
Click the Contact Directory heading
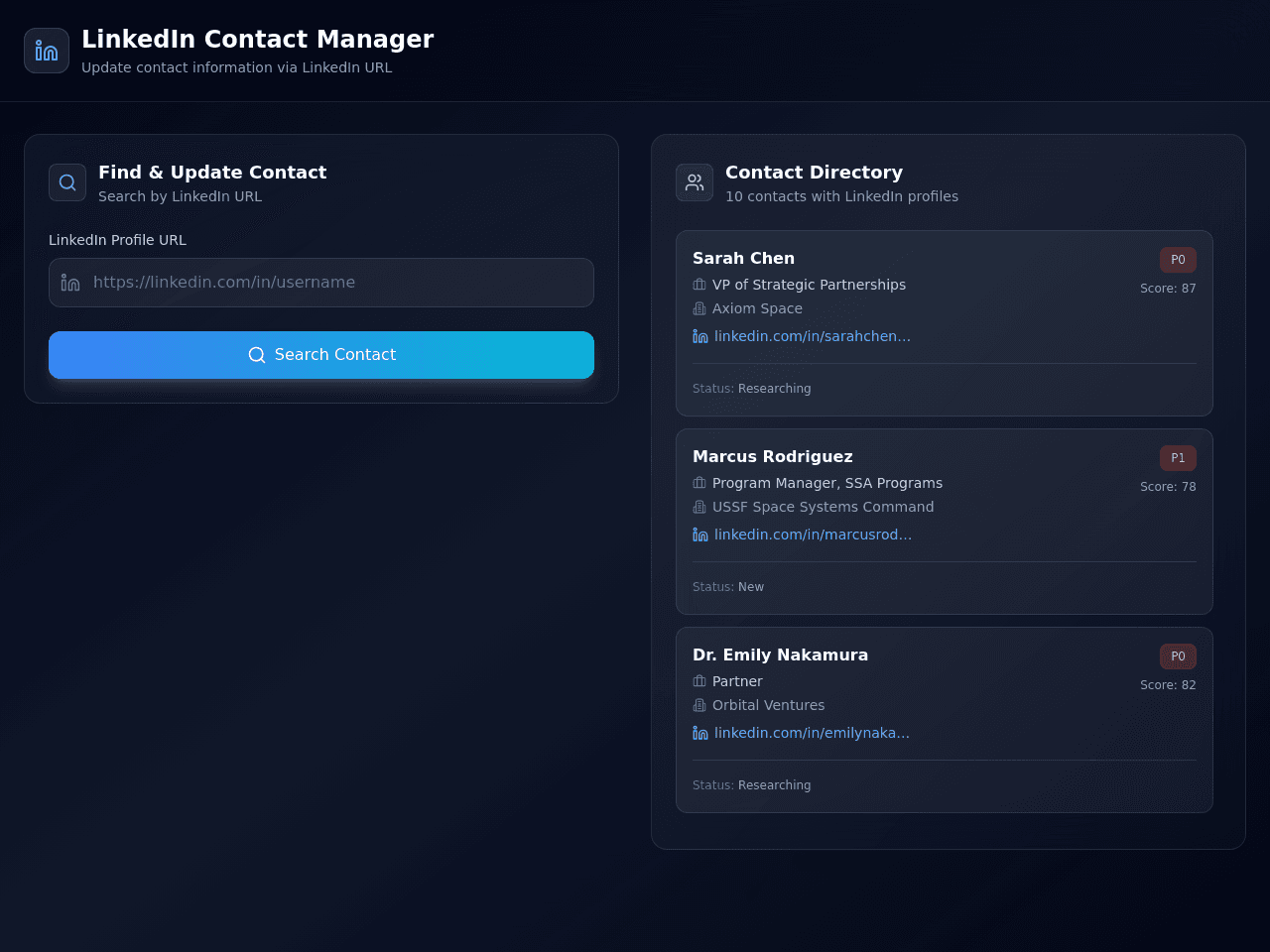[x=814, y=173]
